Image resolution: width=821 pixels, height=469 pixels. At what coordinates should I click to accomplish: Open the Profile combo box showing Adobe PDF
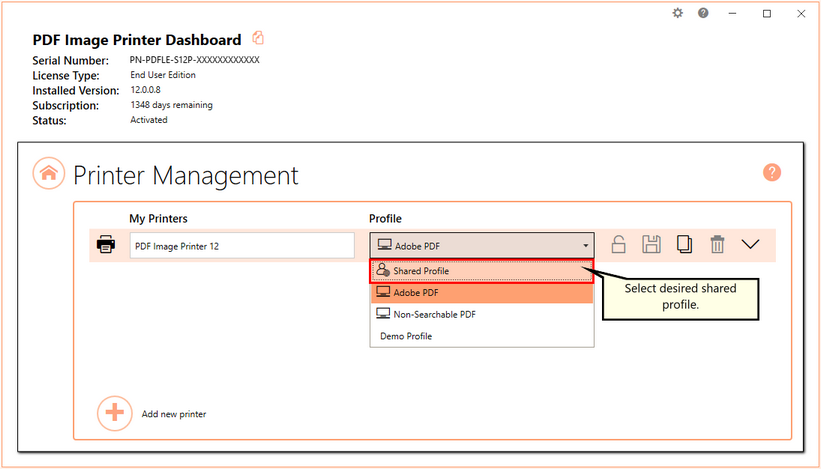(x=482, y=245)
